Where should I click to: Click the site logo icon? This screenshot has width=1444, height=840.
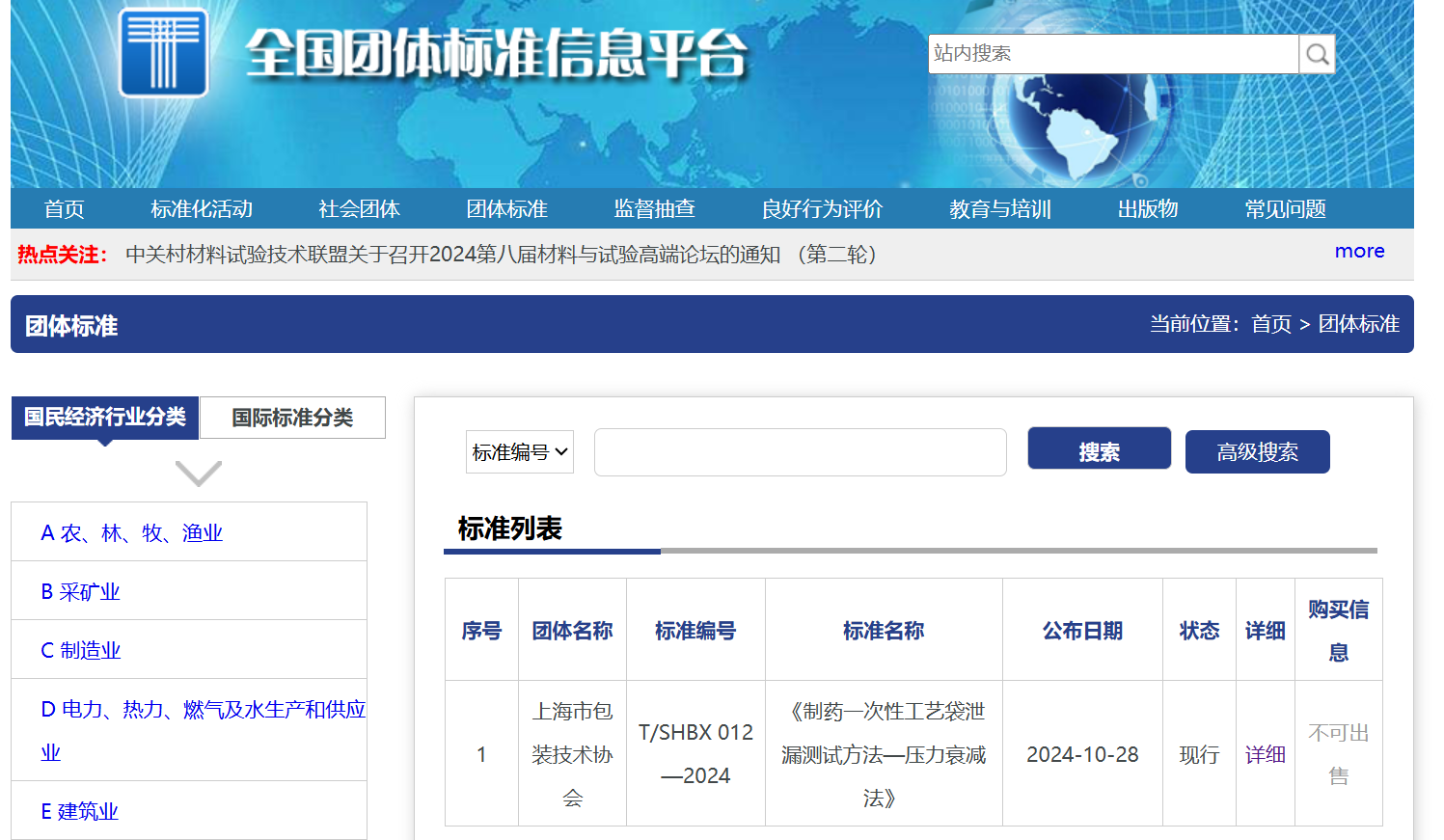[163, 53]
